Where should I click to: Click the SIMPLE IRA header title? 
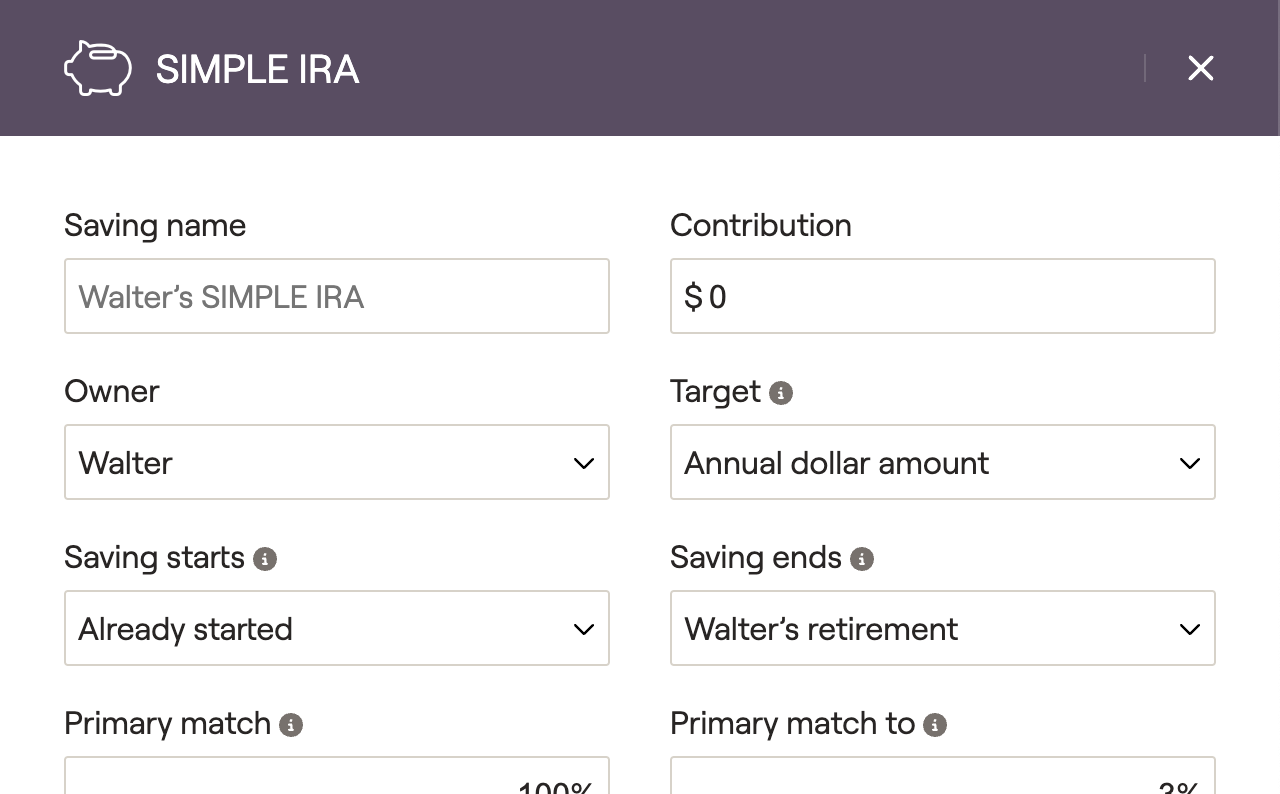257,69
